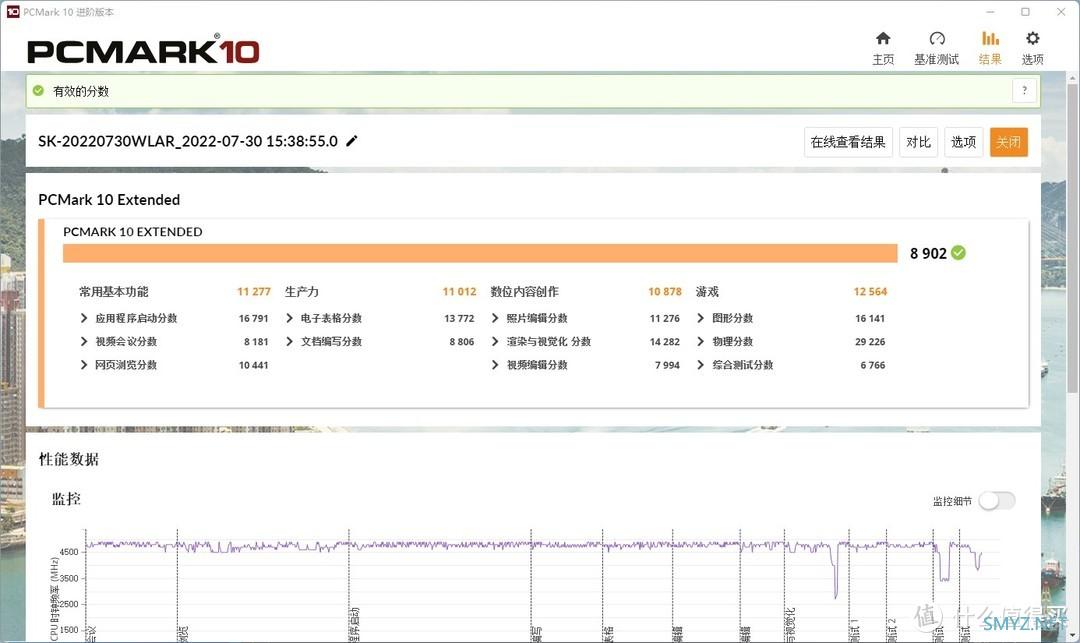The image size is (1080, 643).
Task: Click the value 14 282
Action: click(665, 341)
